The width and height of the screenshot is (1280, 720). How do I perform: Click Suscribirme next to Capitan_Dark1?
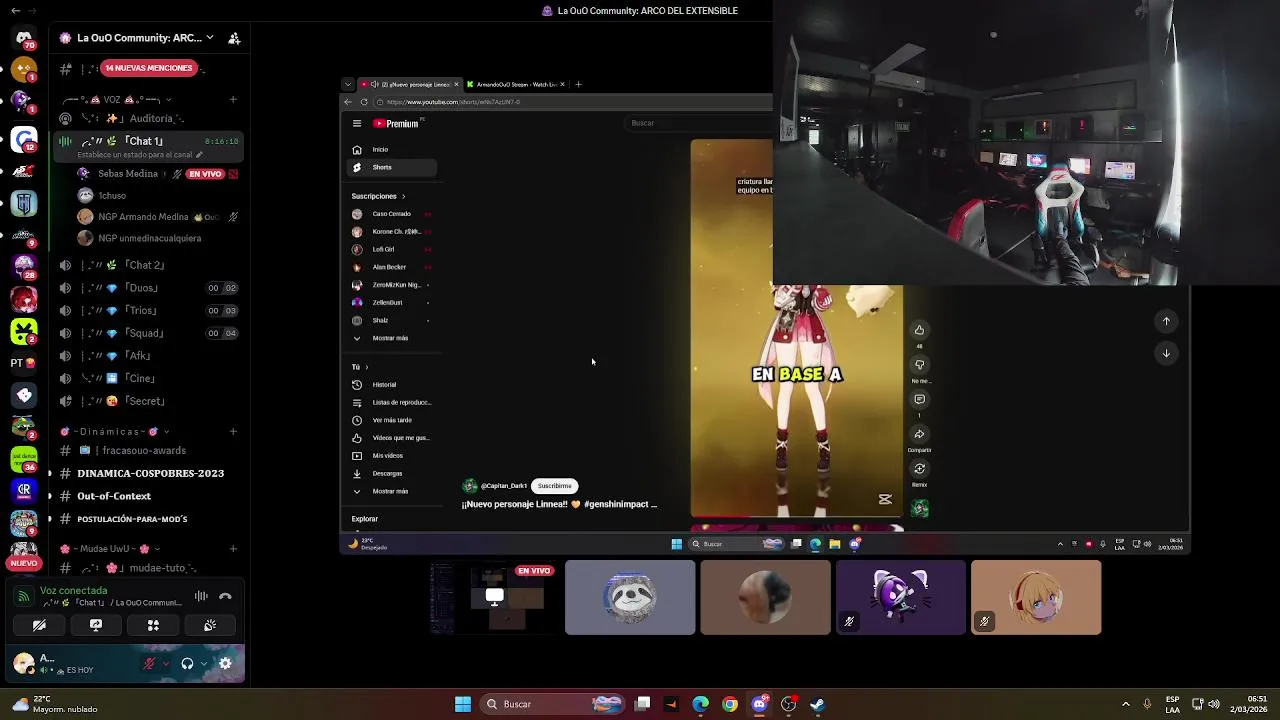[554, 486]
